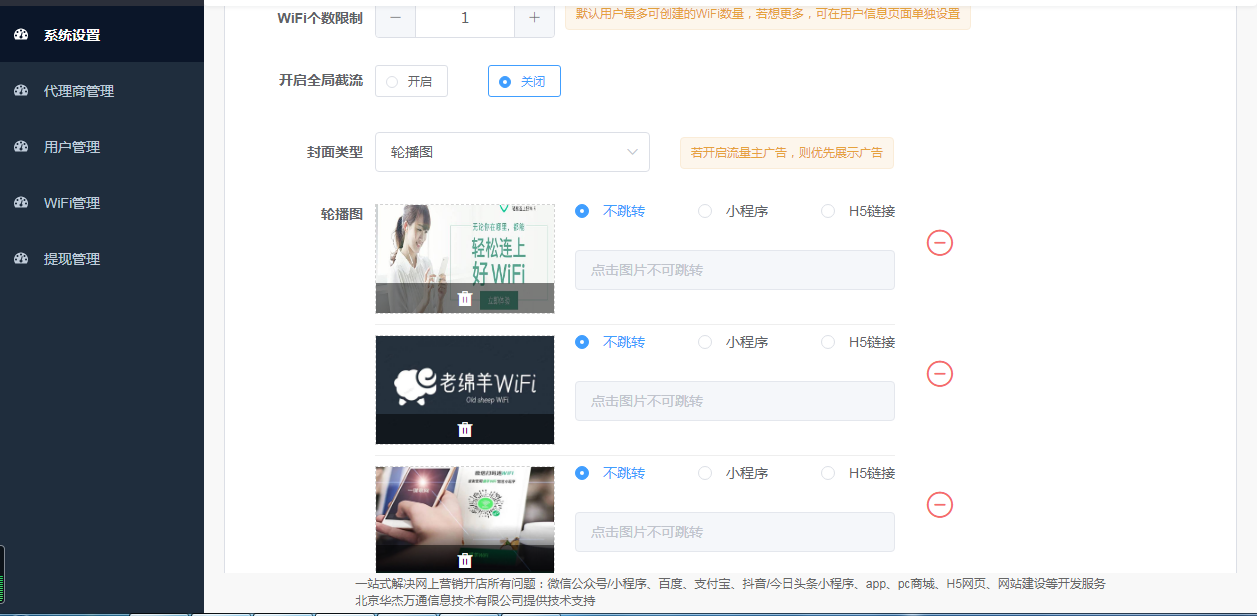Click the 轮播图 field label
Viewport: 1257px width, 616px height.
(x=342, y=214)
